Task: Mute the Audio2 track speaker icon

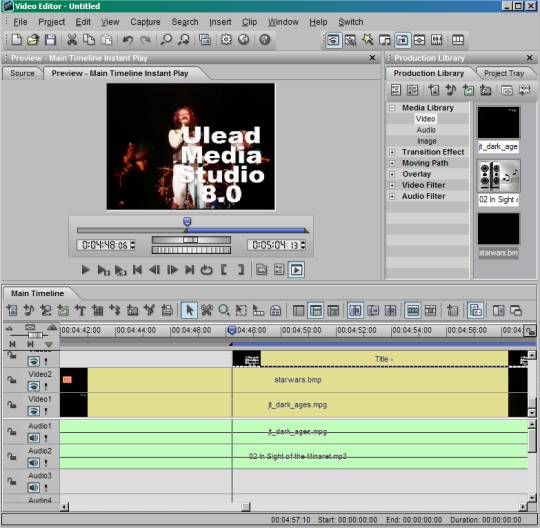Action: point(33,463)
